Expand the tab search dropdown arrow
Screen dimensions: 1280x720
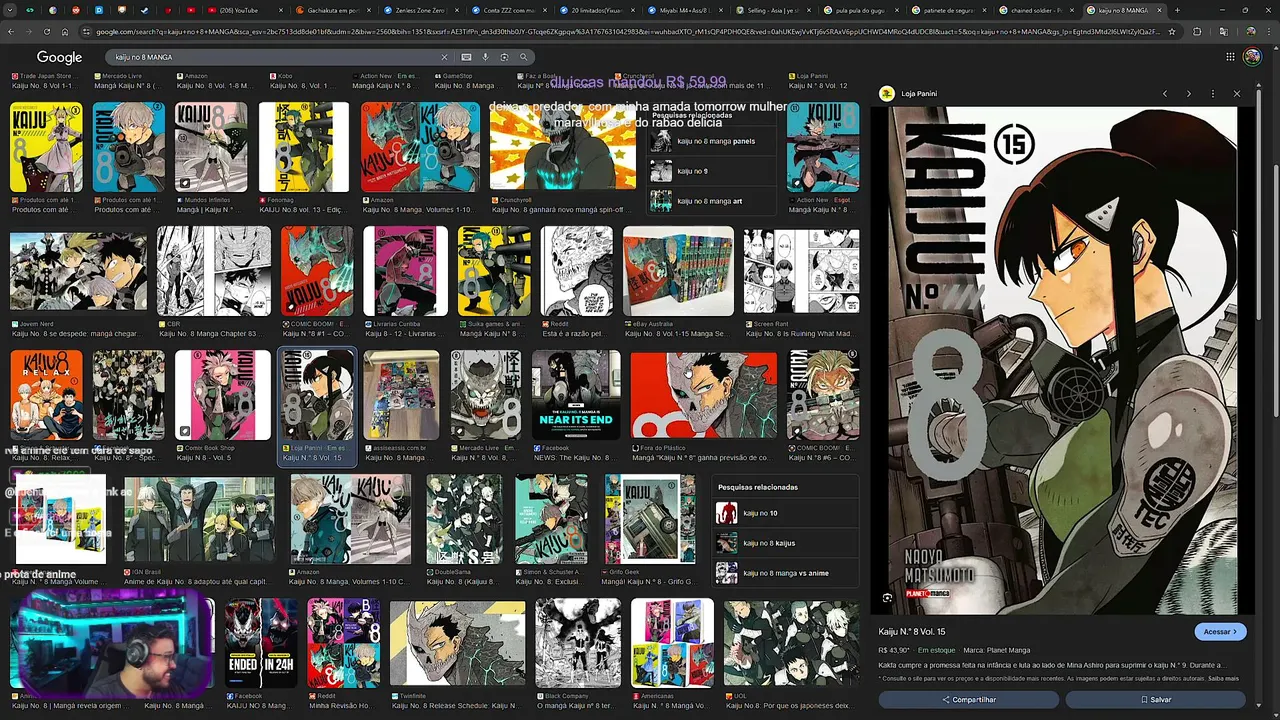pos(8,10)
